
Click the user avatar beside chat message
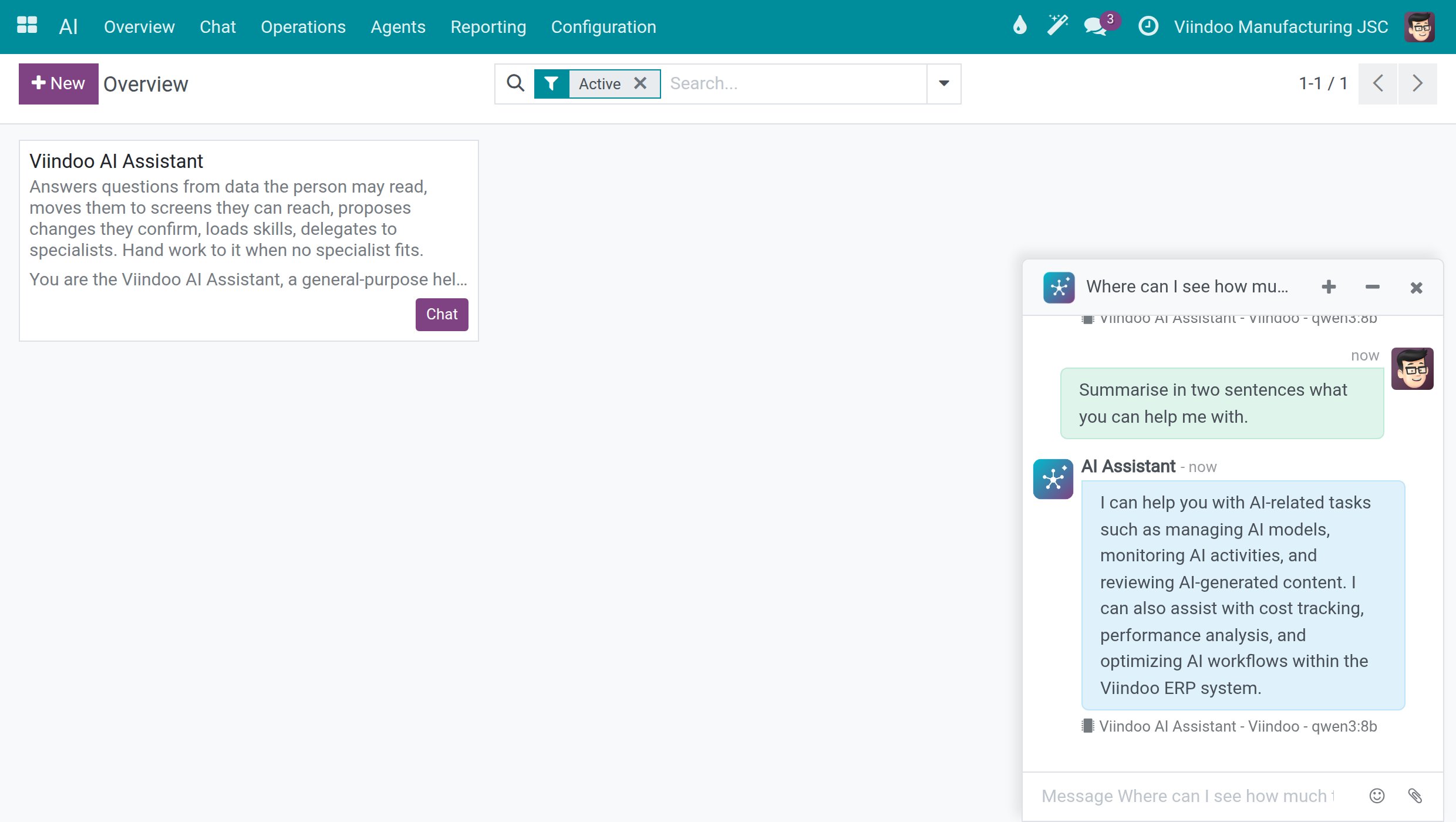click(x=1413, y=369)
